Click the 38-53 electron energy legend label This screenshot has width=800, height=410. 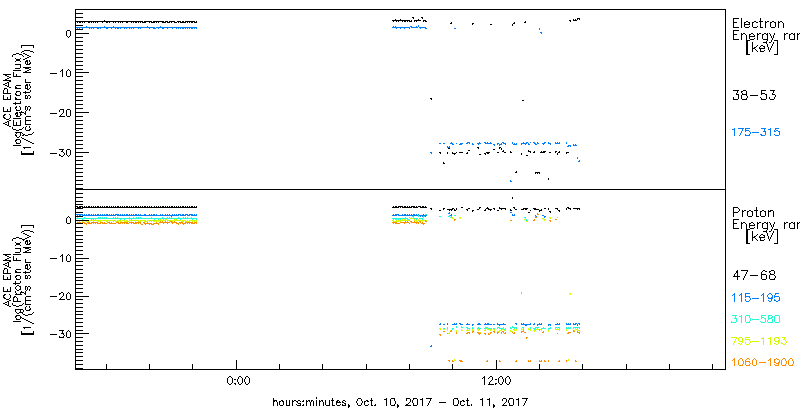point(754,95)
